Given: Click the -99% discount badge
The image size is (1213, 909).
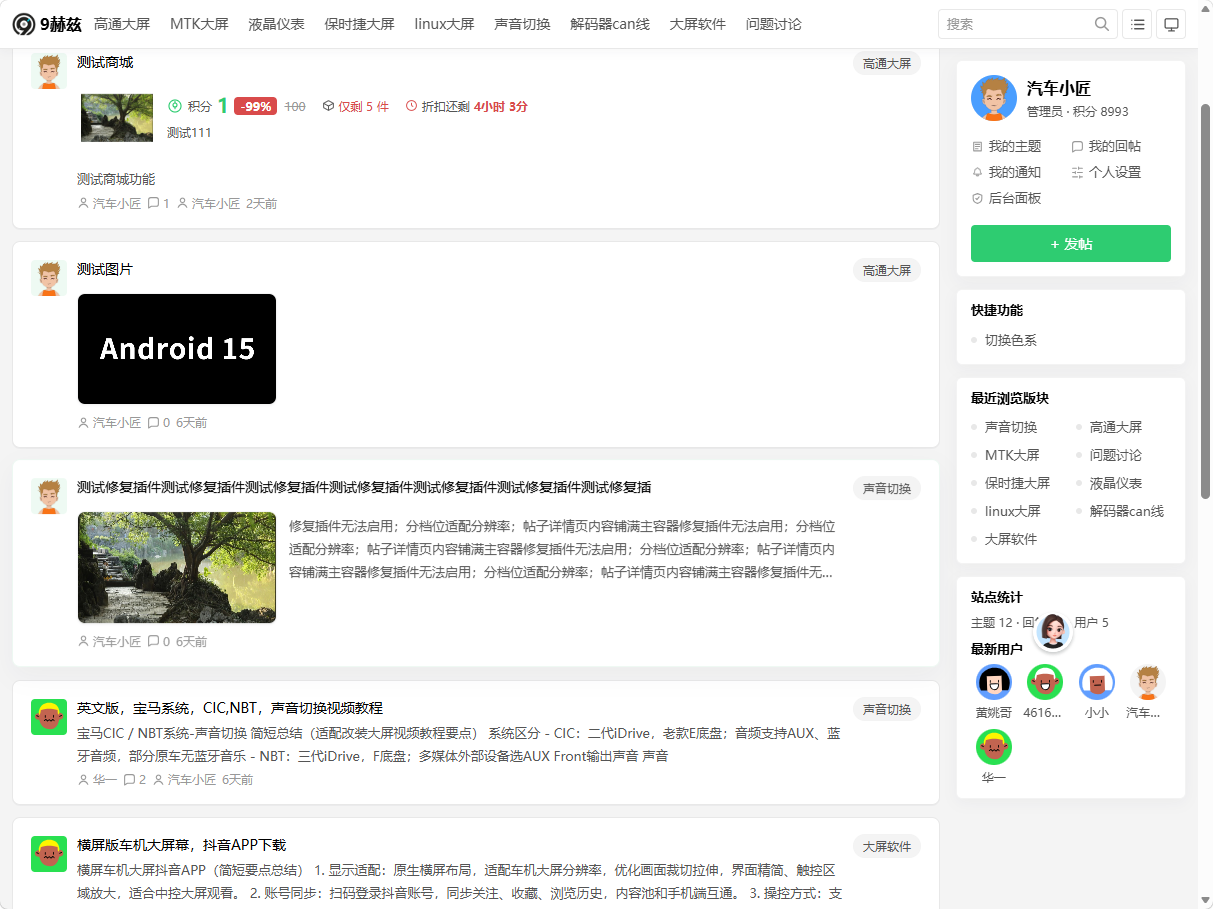Looking at the screenshot, I should 255,106.
